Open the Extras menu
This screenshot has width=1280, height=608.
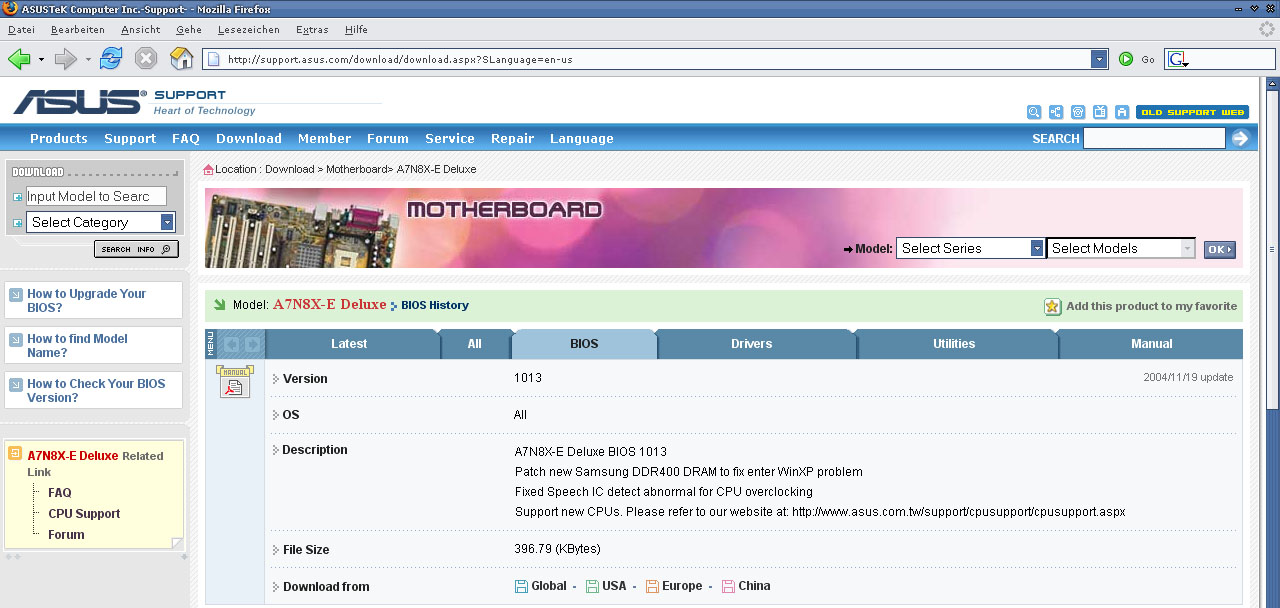click(x=312, y=30)
